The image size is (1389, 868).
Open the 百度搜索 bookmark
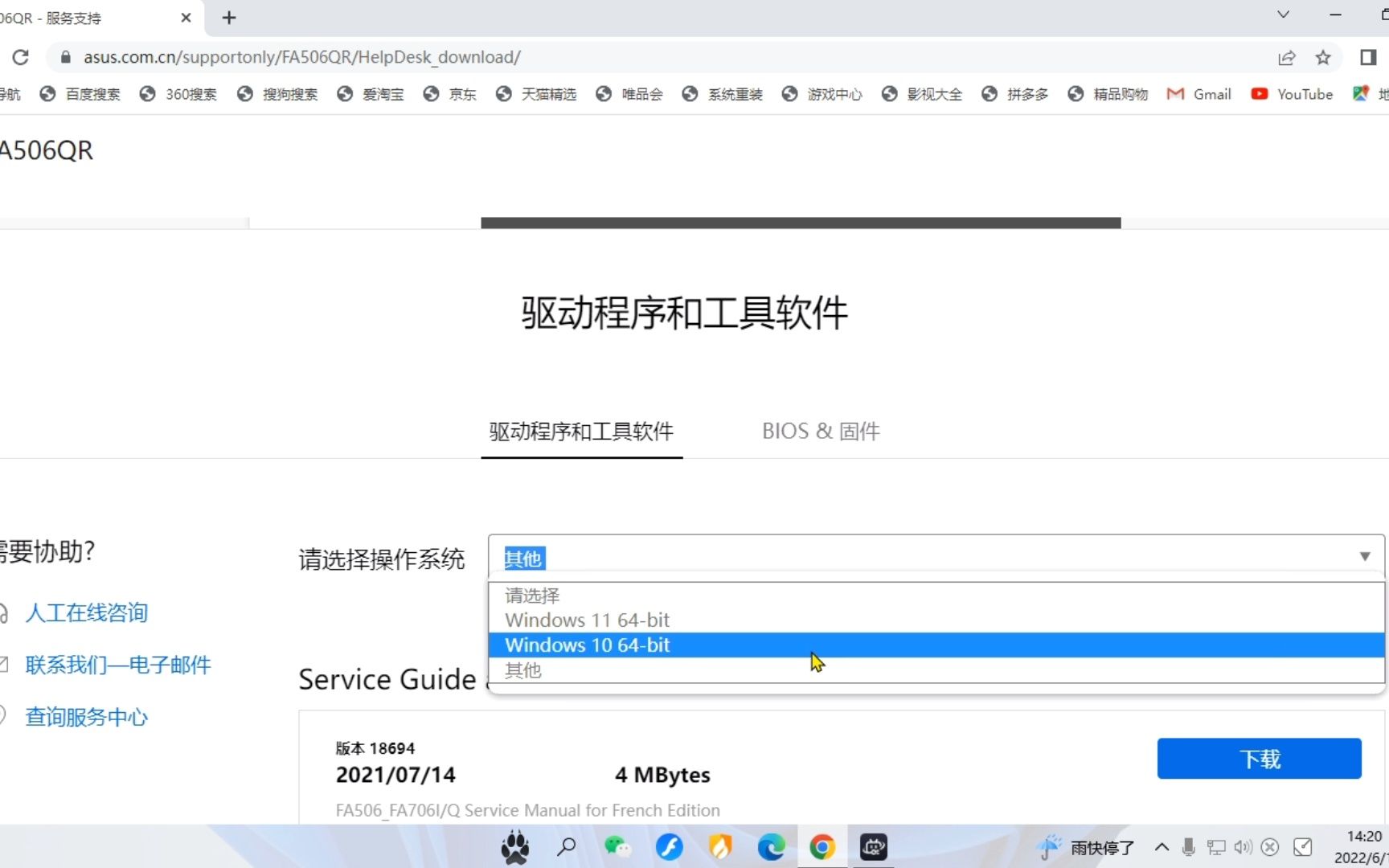click(x=80, y=94)
